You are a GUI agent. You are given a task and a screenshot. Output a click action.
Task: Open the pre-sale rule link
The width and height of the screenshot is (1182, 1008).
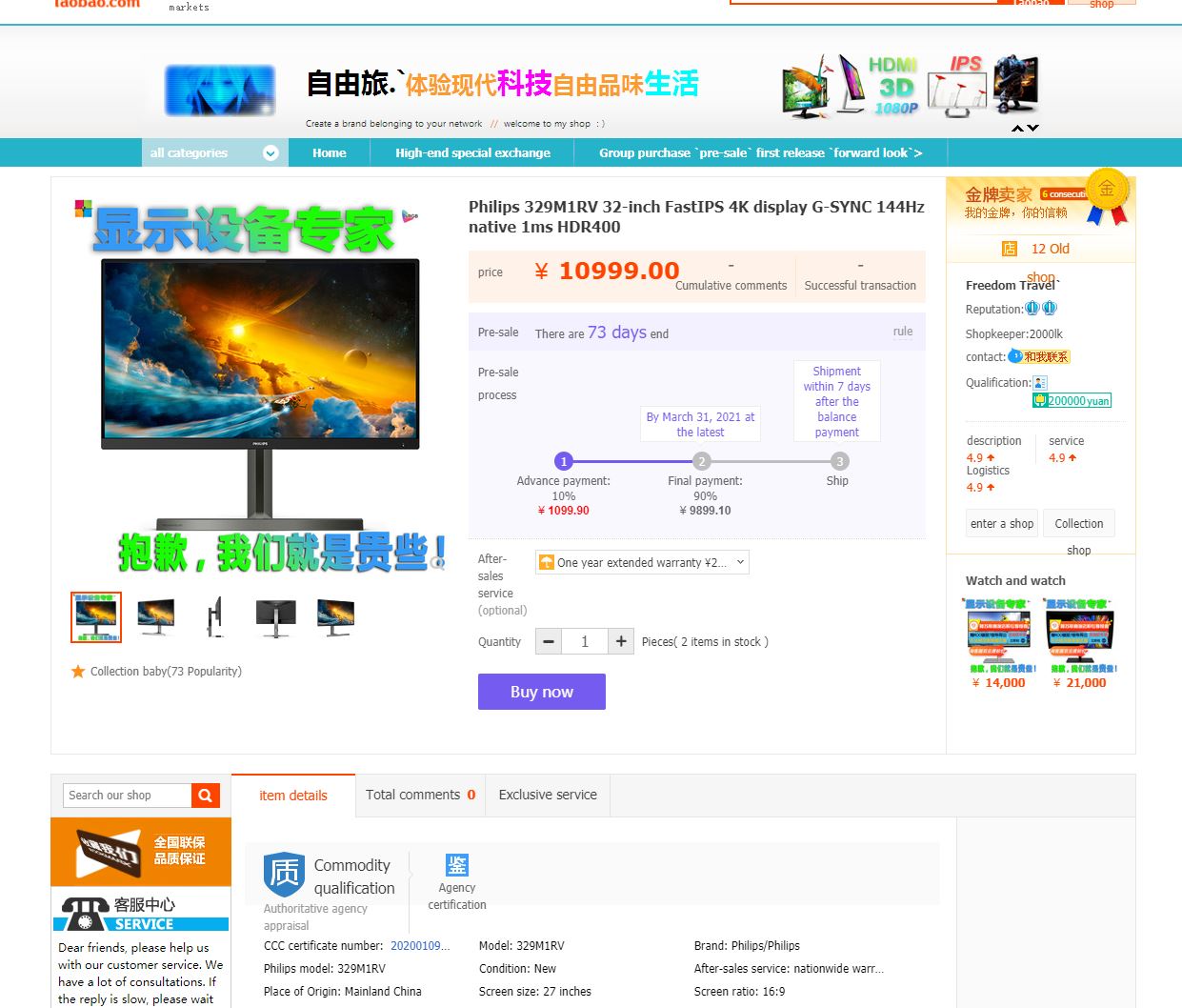pos(903,332)
